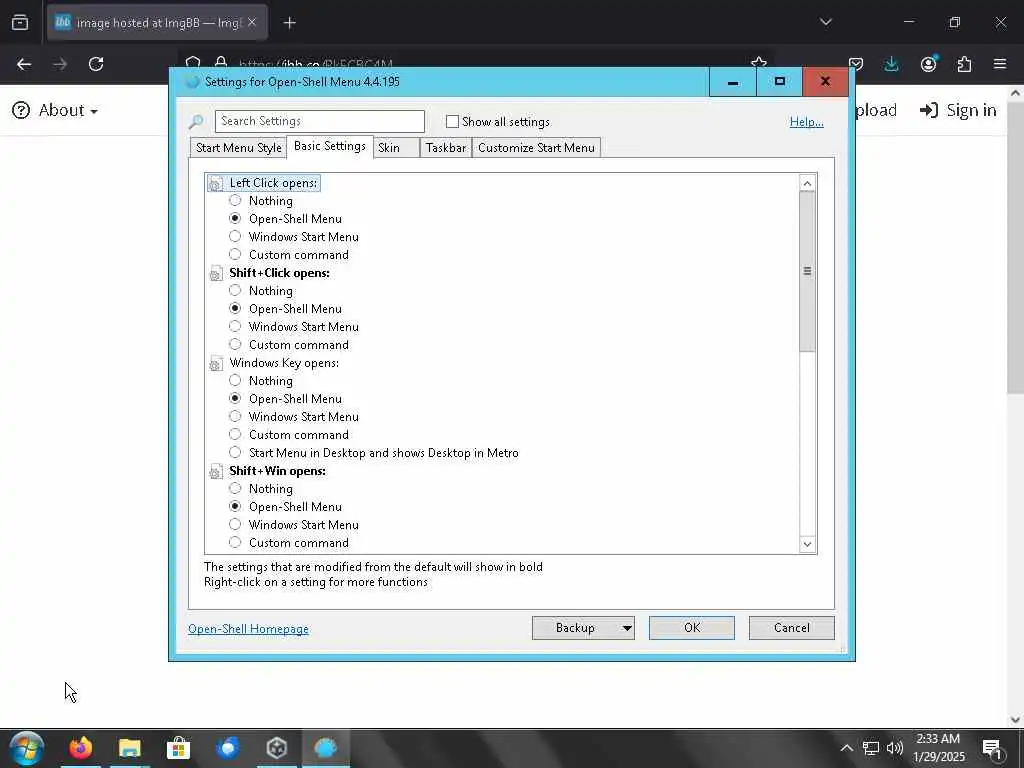Select Custom command under Left Click opens
This screenshot has height=768, width=1024.
click(235, 255)
